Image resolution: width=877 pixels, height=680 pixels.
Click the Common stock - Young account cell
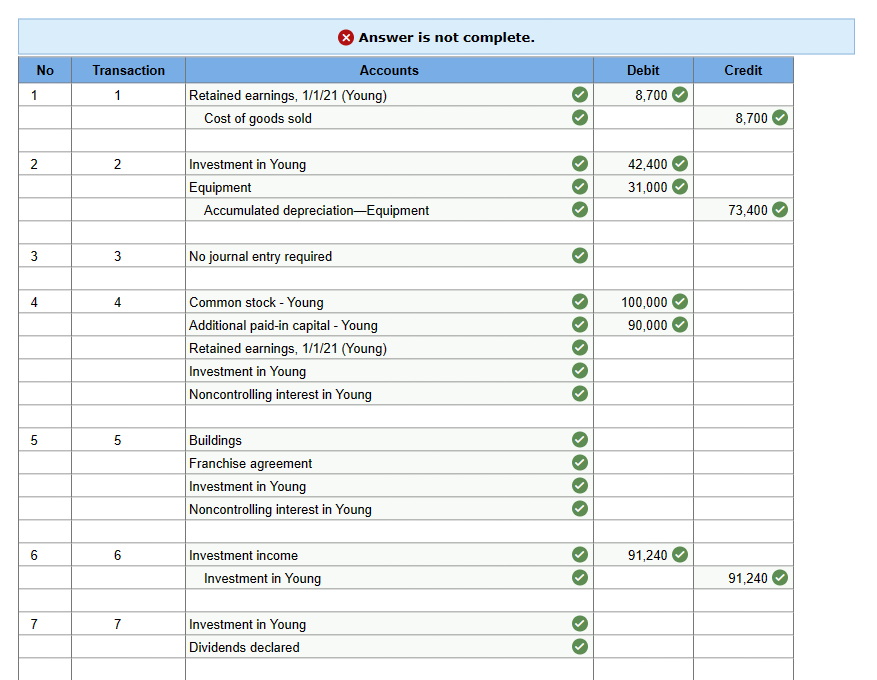tap(389, 302)
